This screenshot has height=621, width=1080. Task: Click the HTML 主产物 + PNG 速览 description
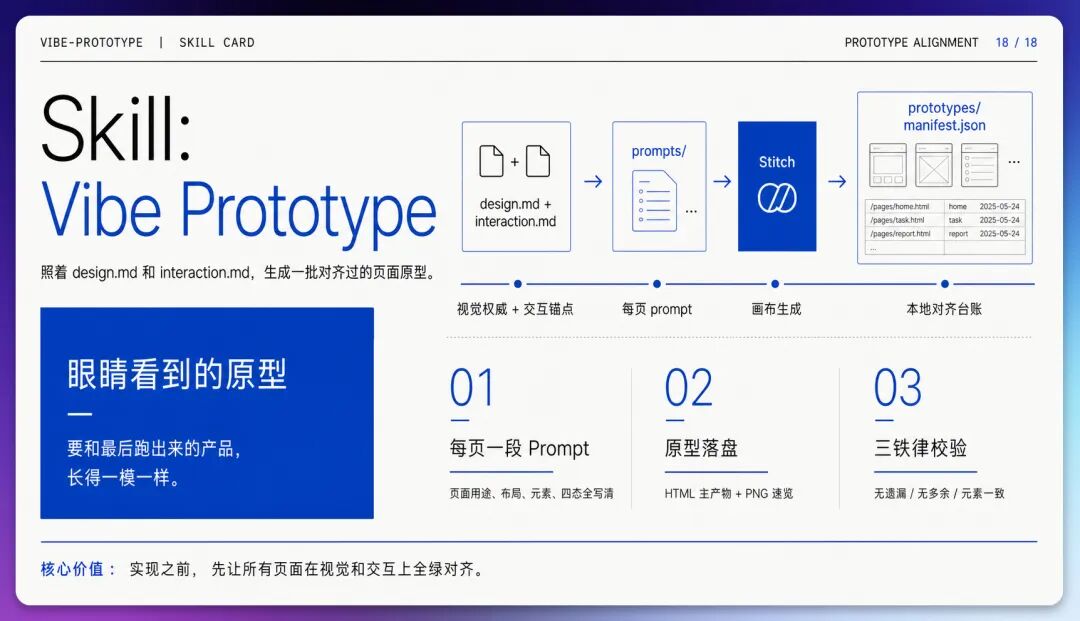pos(729,494)
